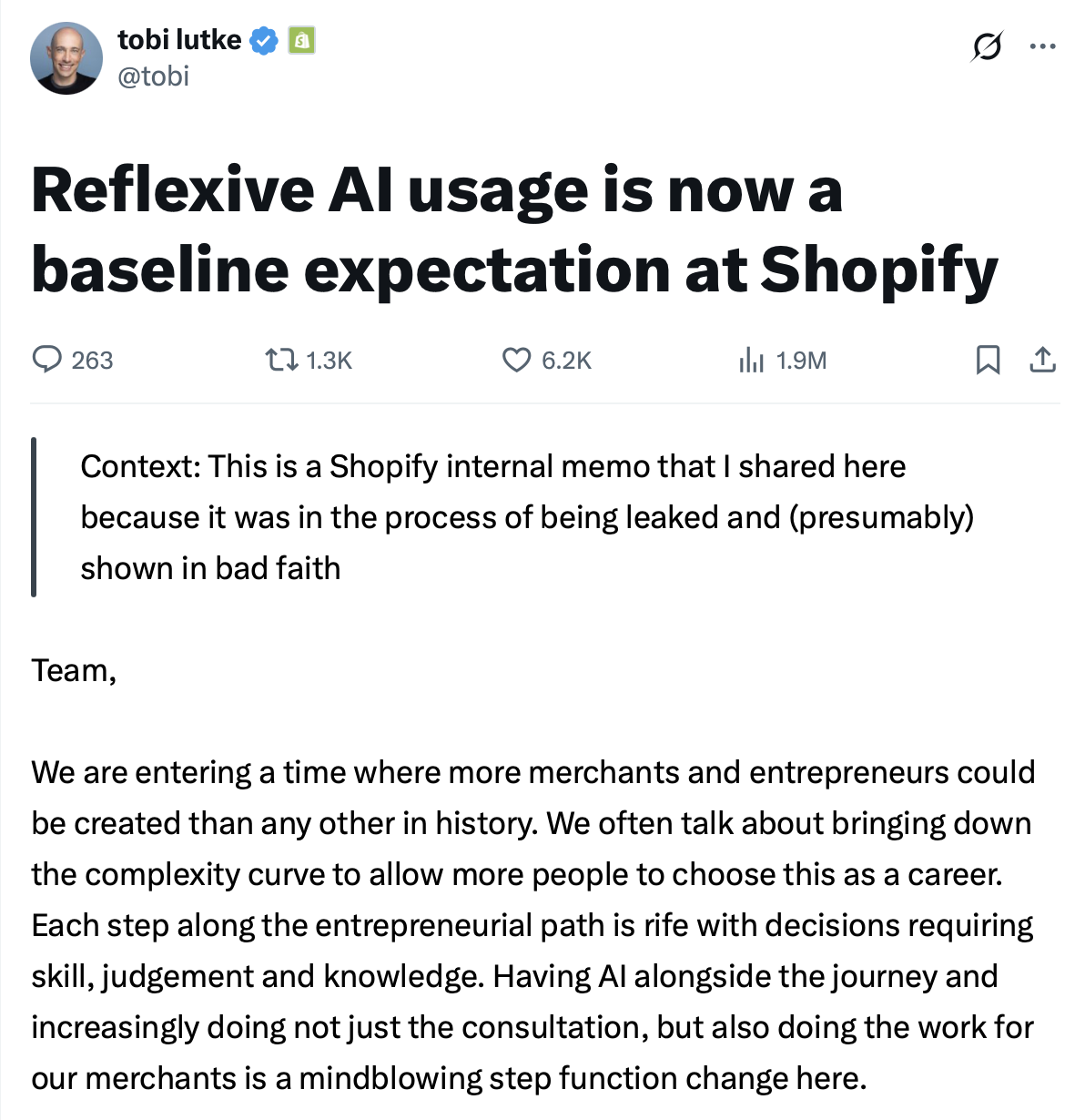Bookmark this Shopify memo post
The image size is (1085, 1120).
click(x=988, y=361)
